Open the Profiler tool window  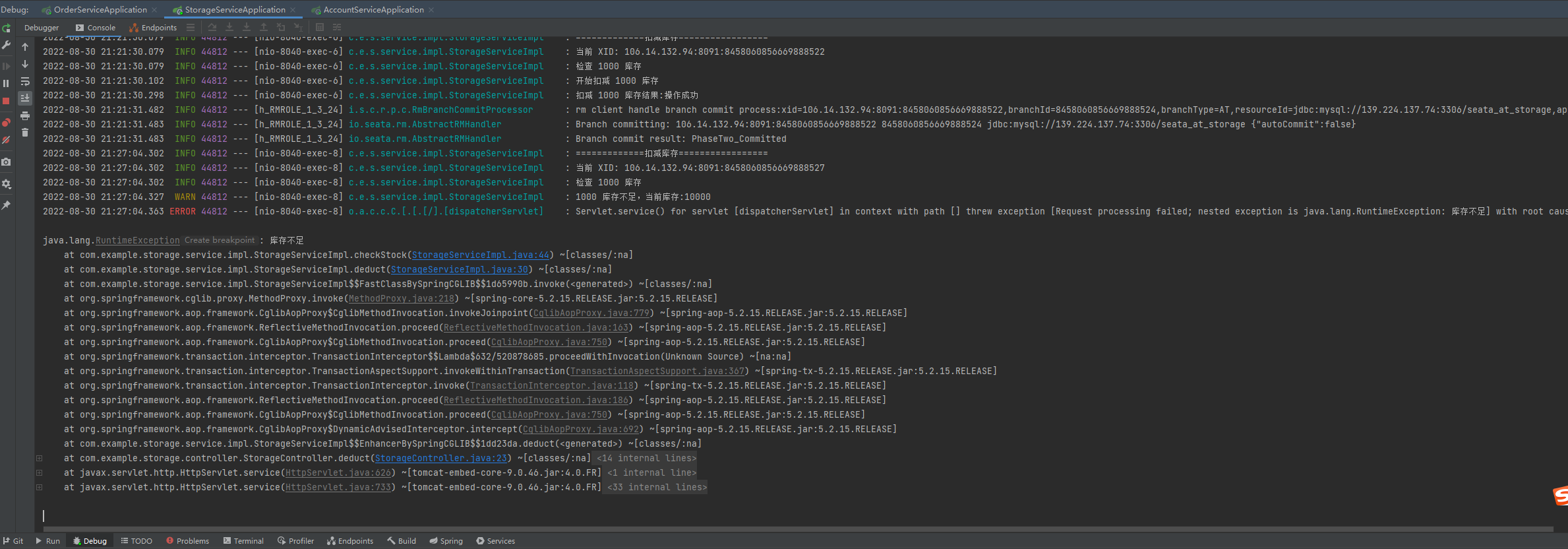point(295,540)
